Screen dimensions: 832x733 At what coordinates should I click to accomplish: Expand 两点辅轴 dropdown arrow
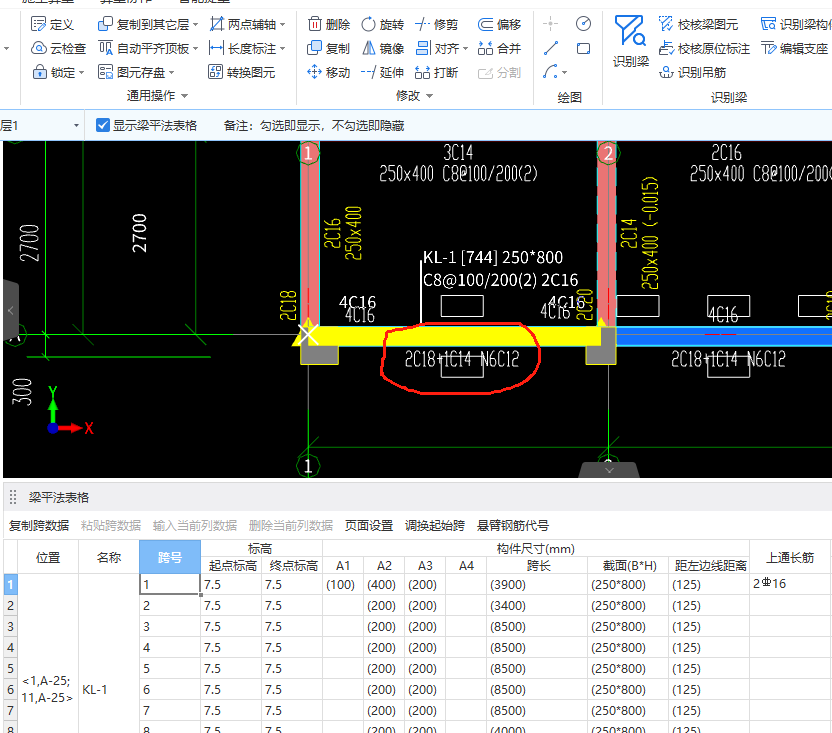pyautogui.click(x=283, y=25)
